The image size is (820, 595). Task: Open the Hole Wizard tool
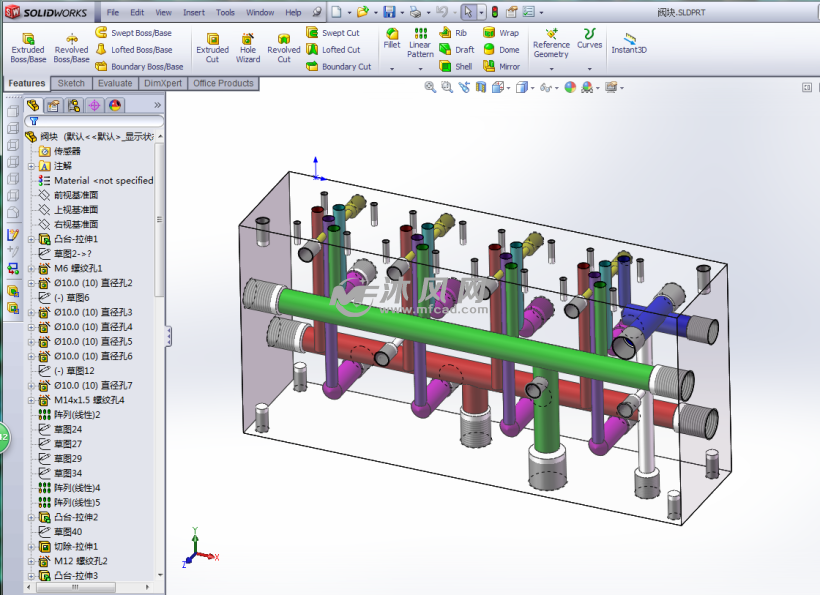click(x=248, y=48)
